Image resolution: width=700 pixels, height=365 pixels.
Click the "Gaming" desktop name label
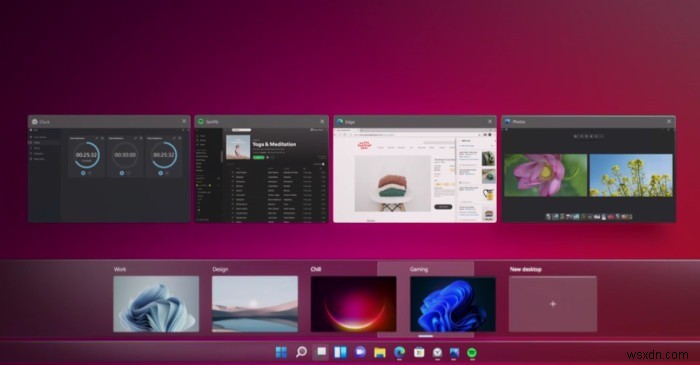pyautogui.click(x=419, y=269)
